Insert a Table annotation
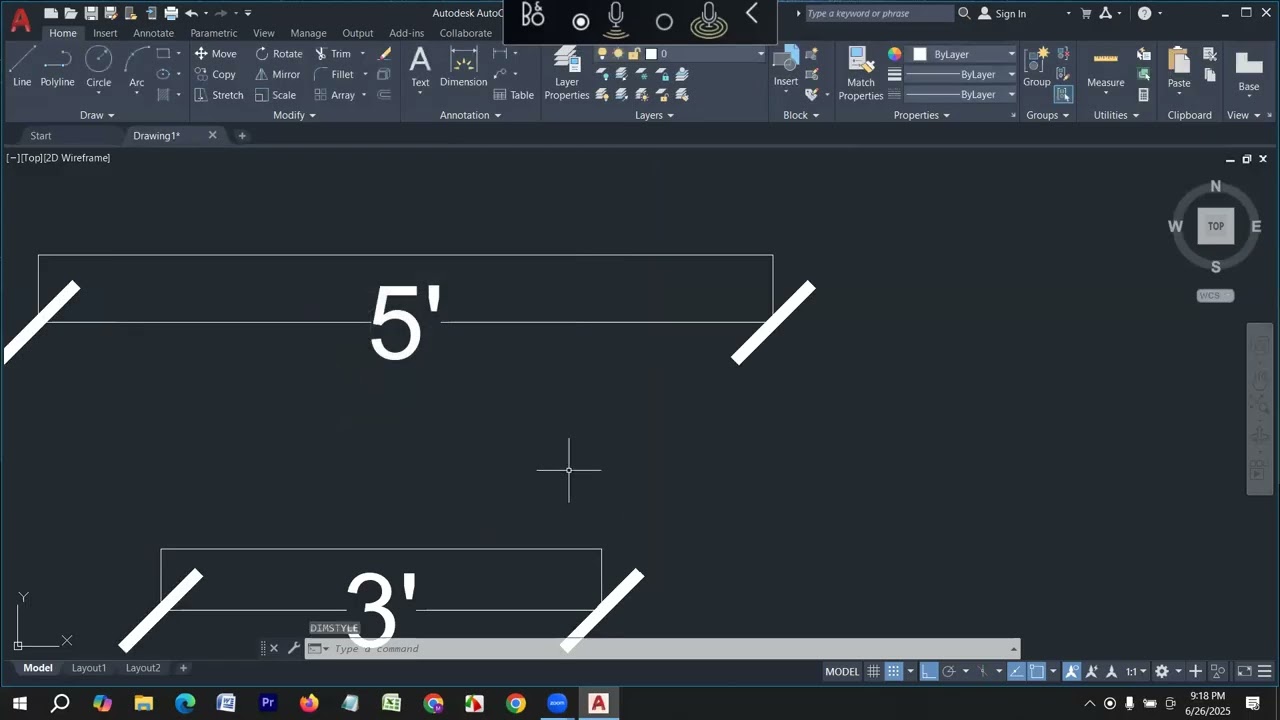1280x720 pixels. tap(514, 95)
